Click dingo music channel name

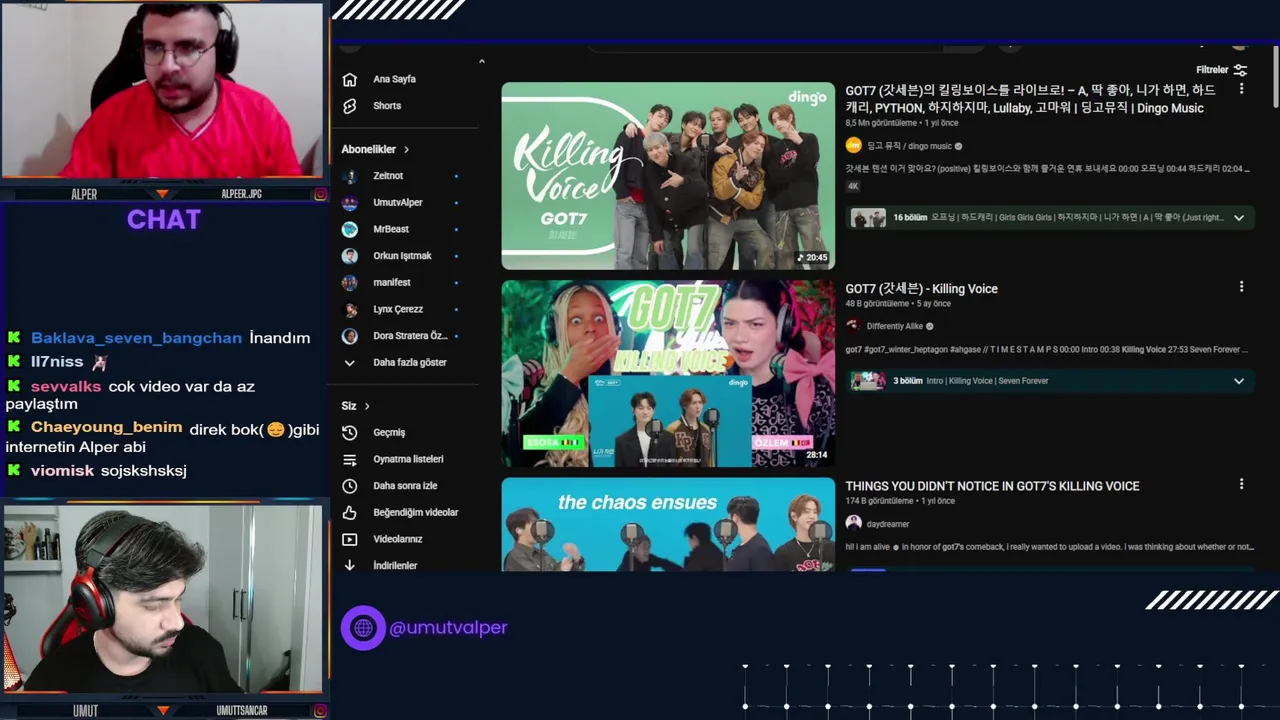click(909, 146)
